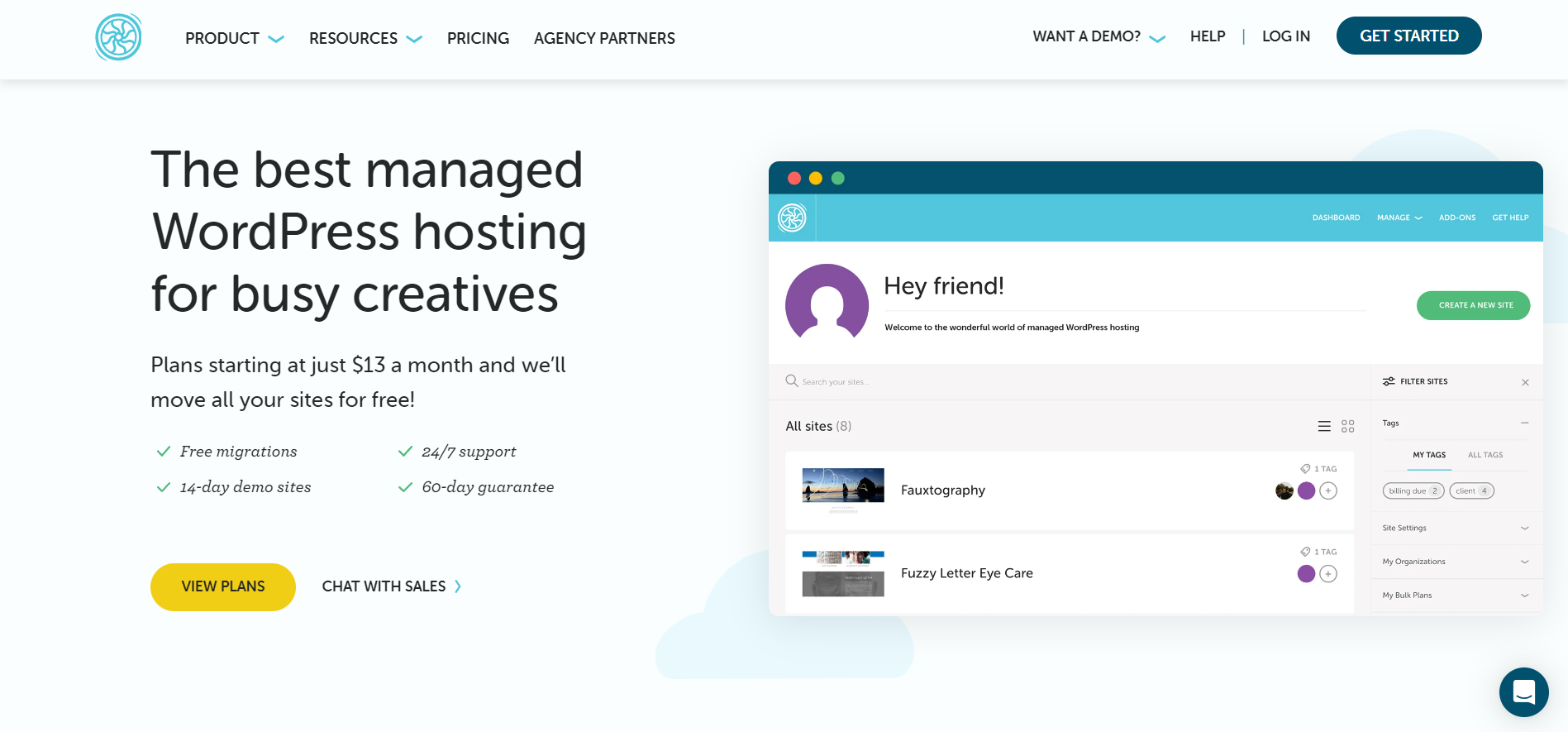Screen dimensions: 1568x732
Task: Click the Chat With Sales arrow
Action: point(458,586)
